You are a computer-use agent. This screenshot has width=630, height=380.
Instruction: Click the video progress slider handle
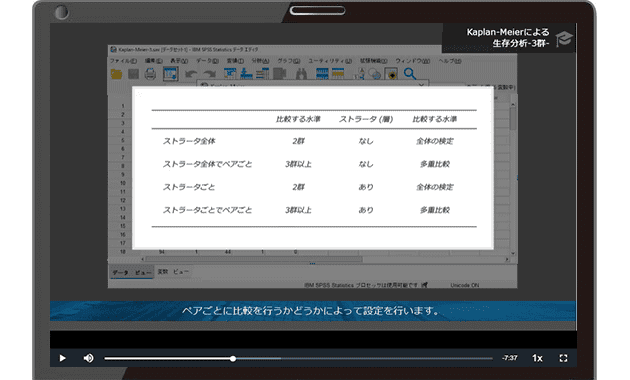(x=233, y=358)
